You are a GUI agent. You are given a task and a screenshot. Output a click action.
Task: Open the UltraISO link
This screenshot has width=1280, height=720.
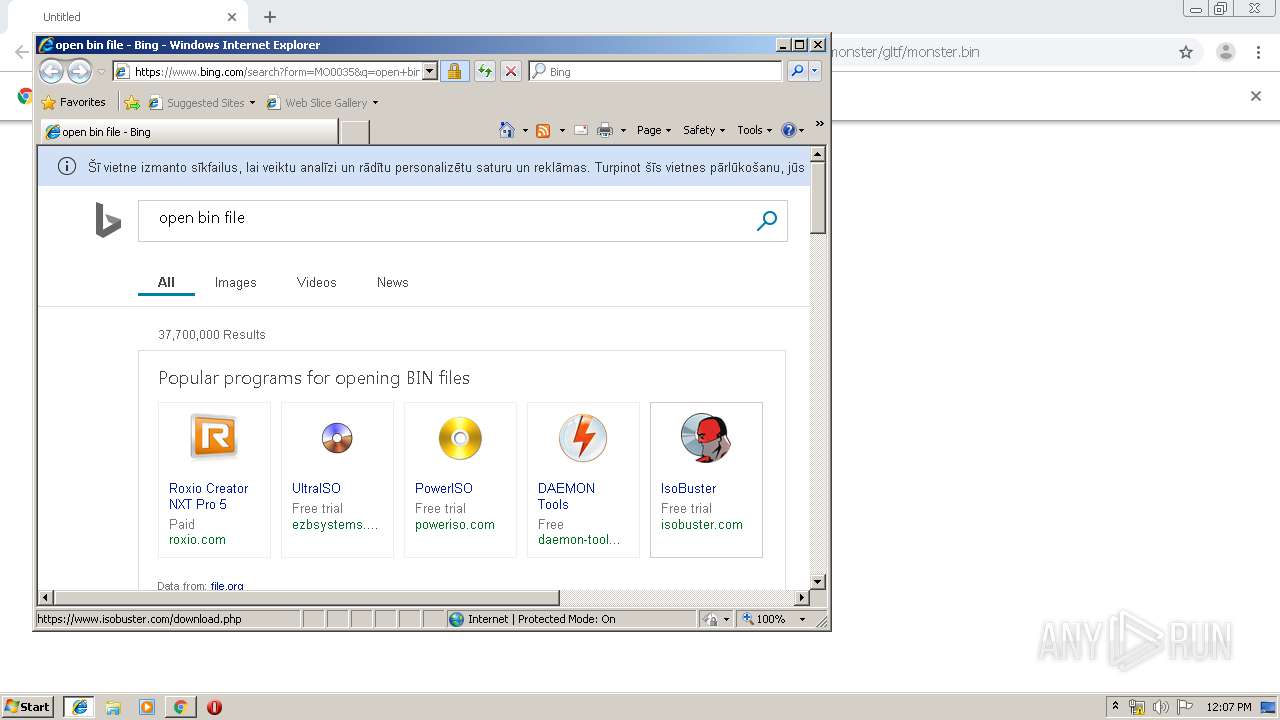click(x=316, y=488)
